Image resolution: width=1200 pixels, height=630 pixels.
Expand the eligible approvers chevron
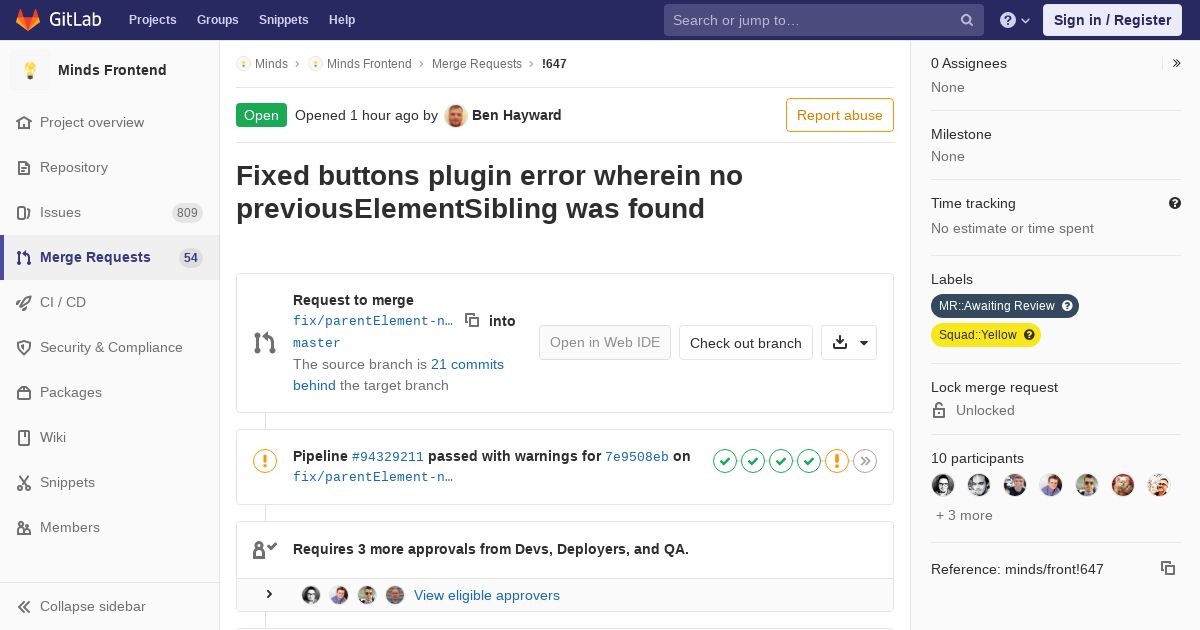(269, 595)
